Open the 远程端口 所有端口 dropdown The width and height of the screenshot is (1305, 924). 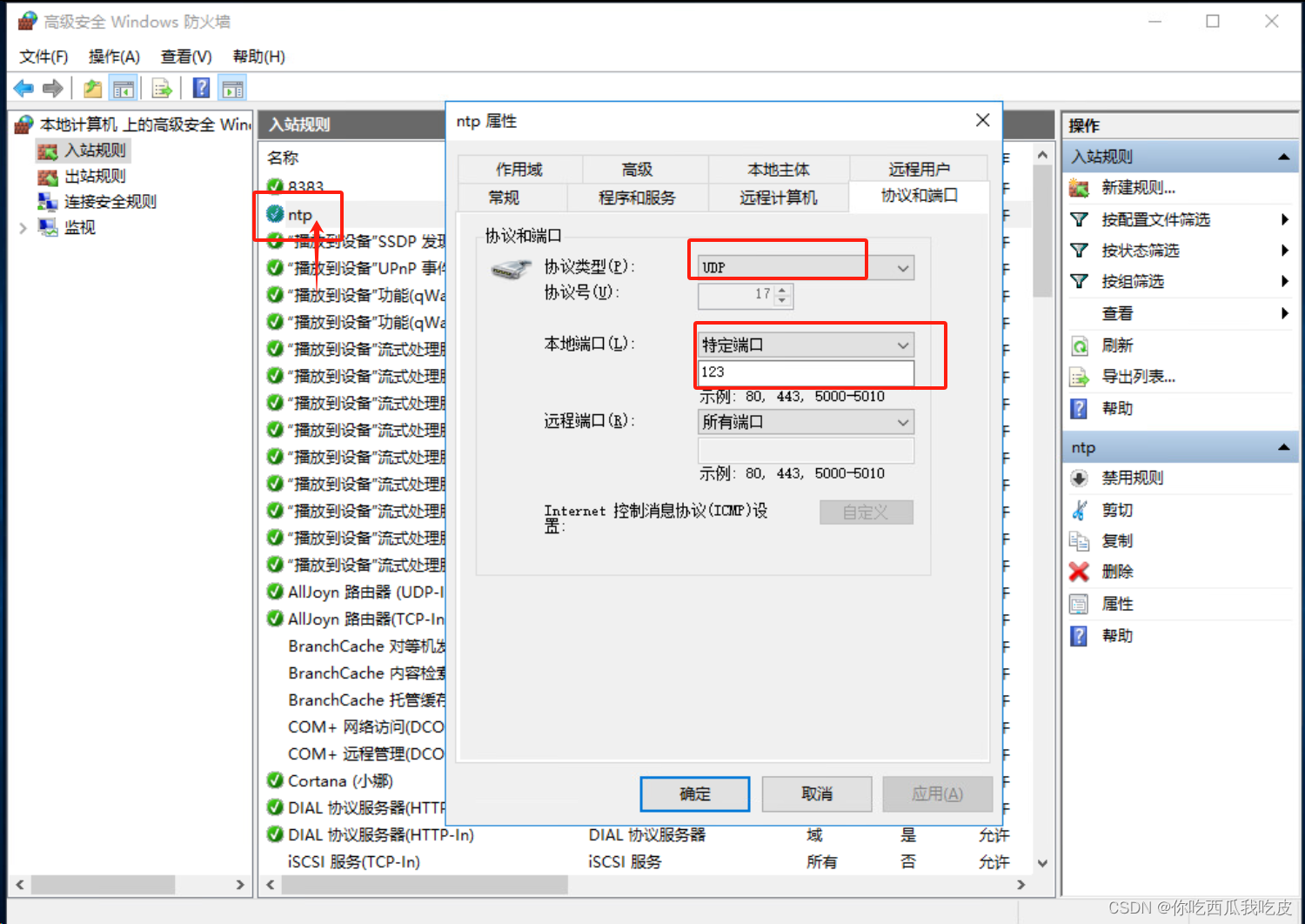(x=903, y=422)
